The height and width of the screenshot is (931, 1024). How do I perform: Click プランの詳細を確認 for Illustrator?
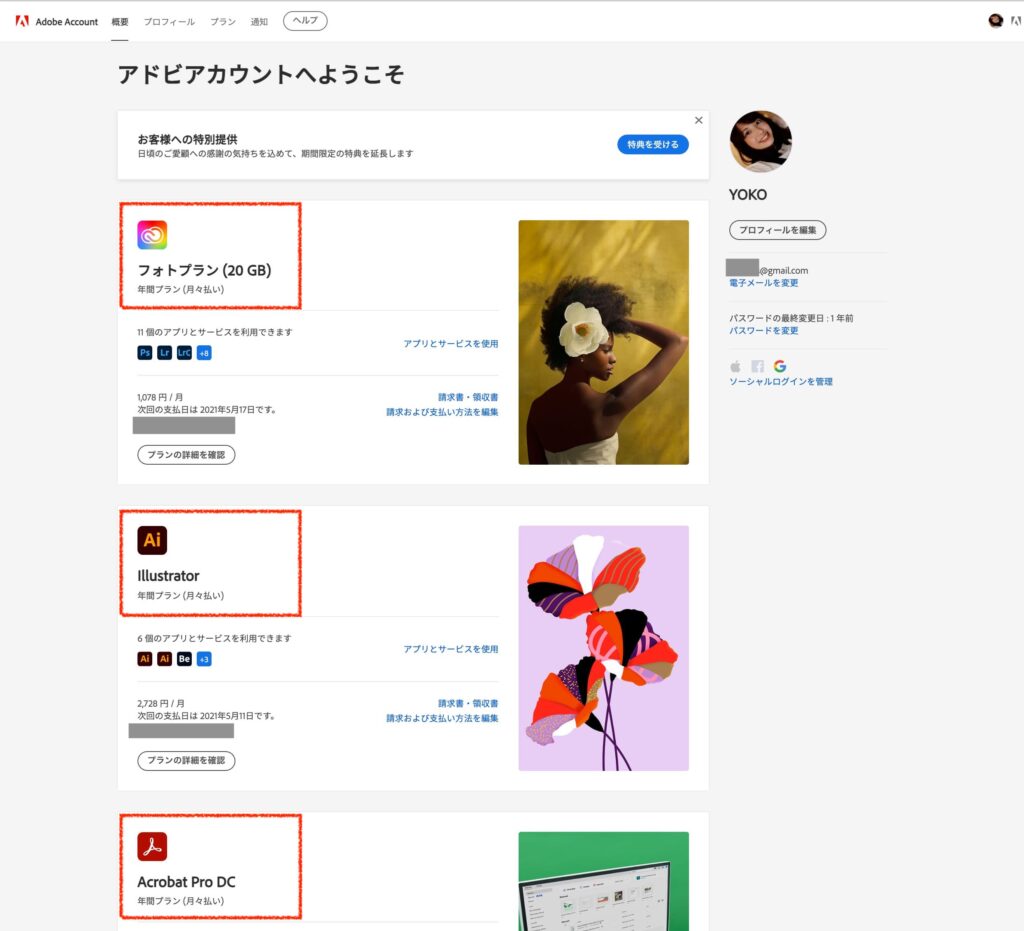tap(186, 761)
